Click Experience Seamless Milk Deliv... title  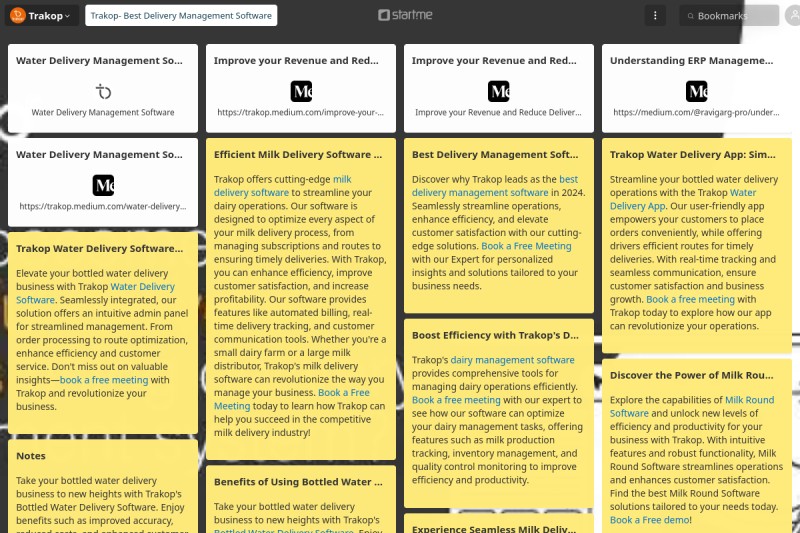[x=494, y=529]
